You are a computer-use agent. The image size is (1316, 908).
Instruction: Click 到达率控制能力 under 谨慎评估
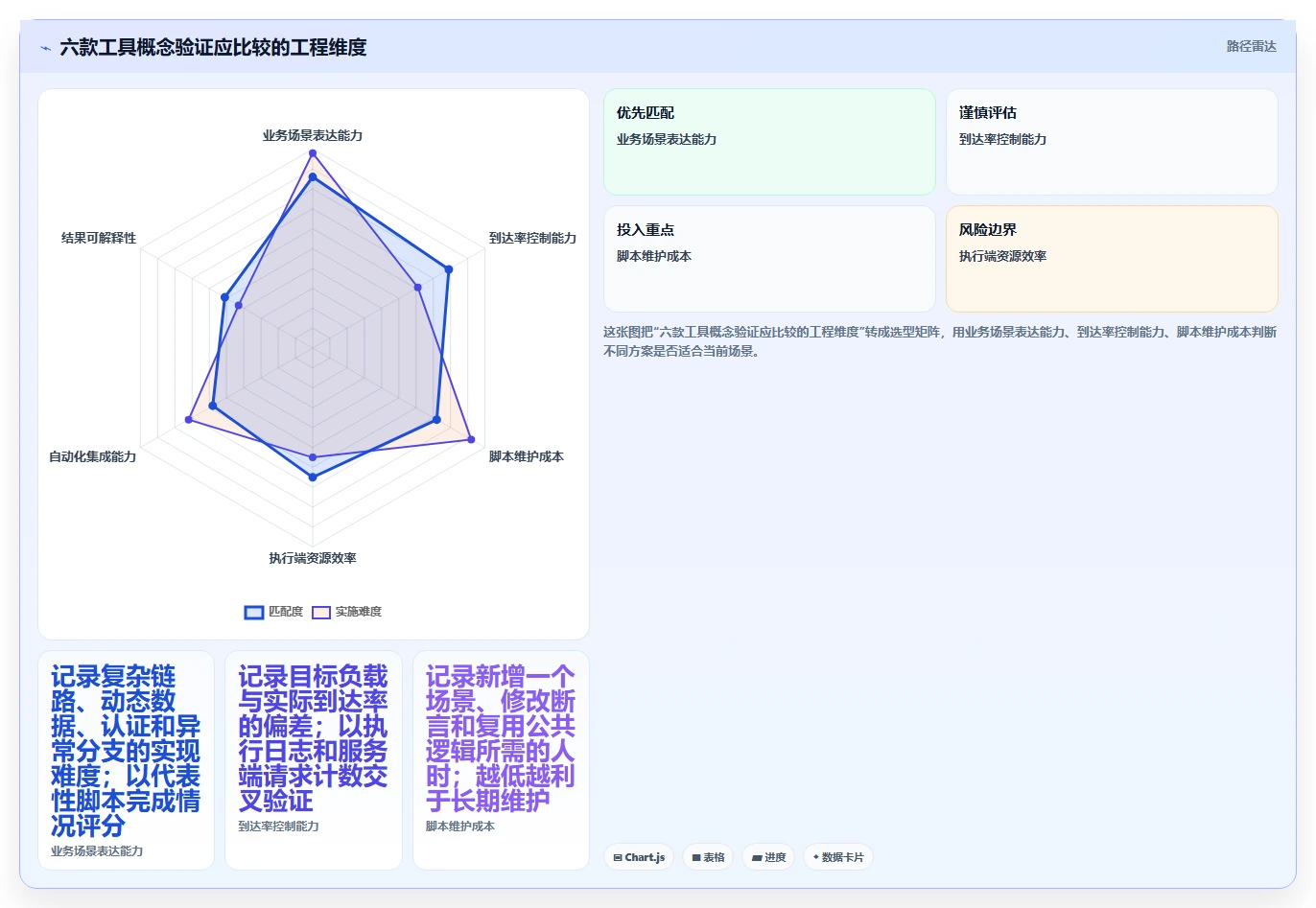(x=1002, y=139)
